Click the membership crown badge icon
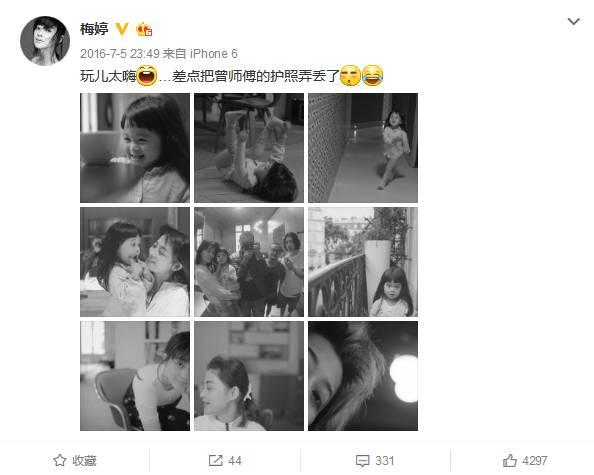Screen dimensions: 594x475 pos(144,29)
